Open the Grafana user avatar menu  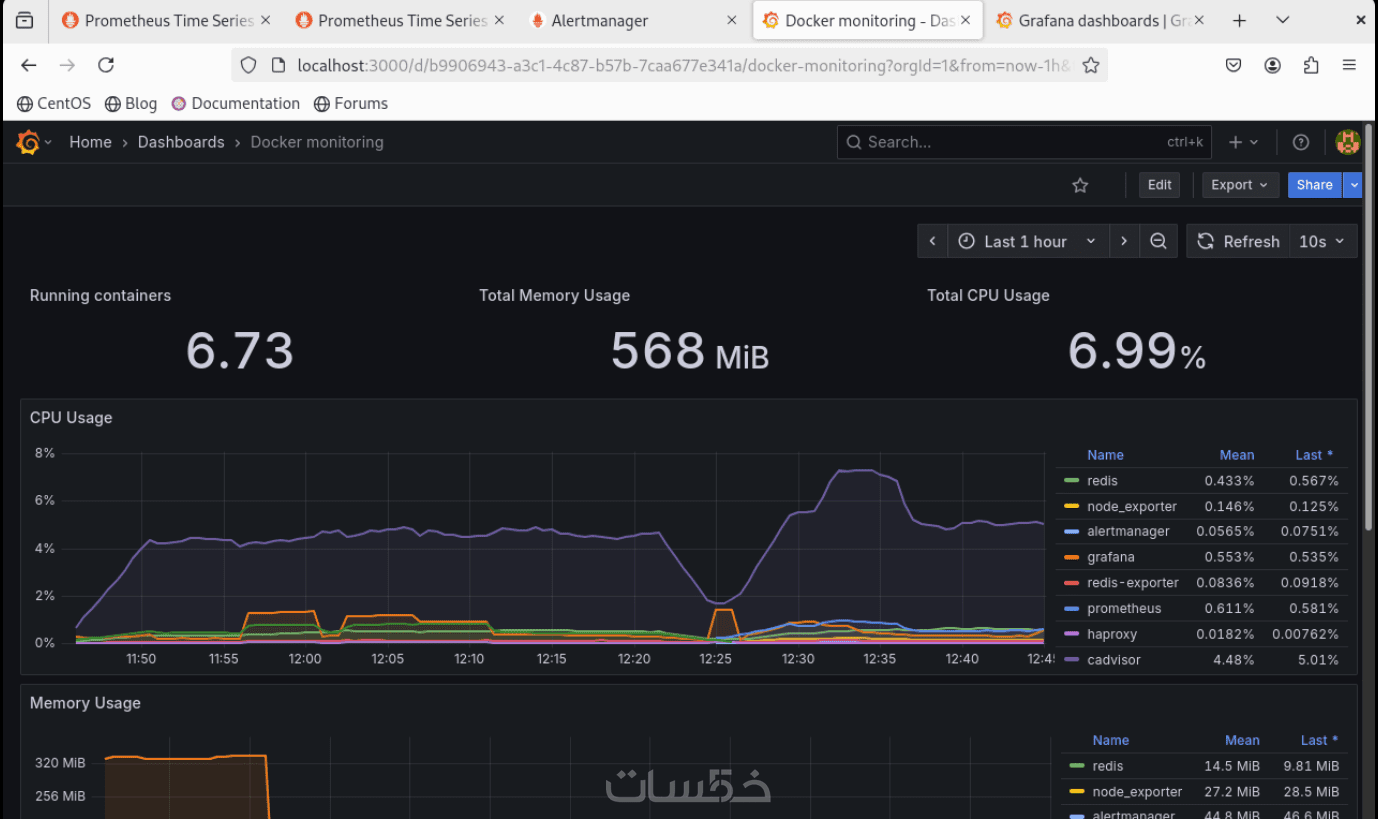click(x=1348, y=142)
